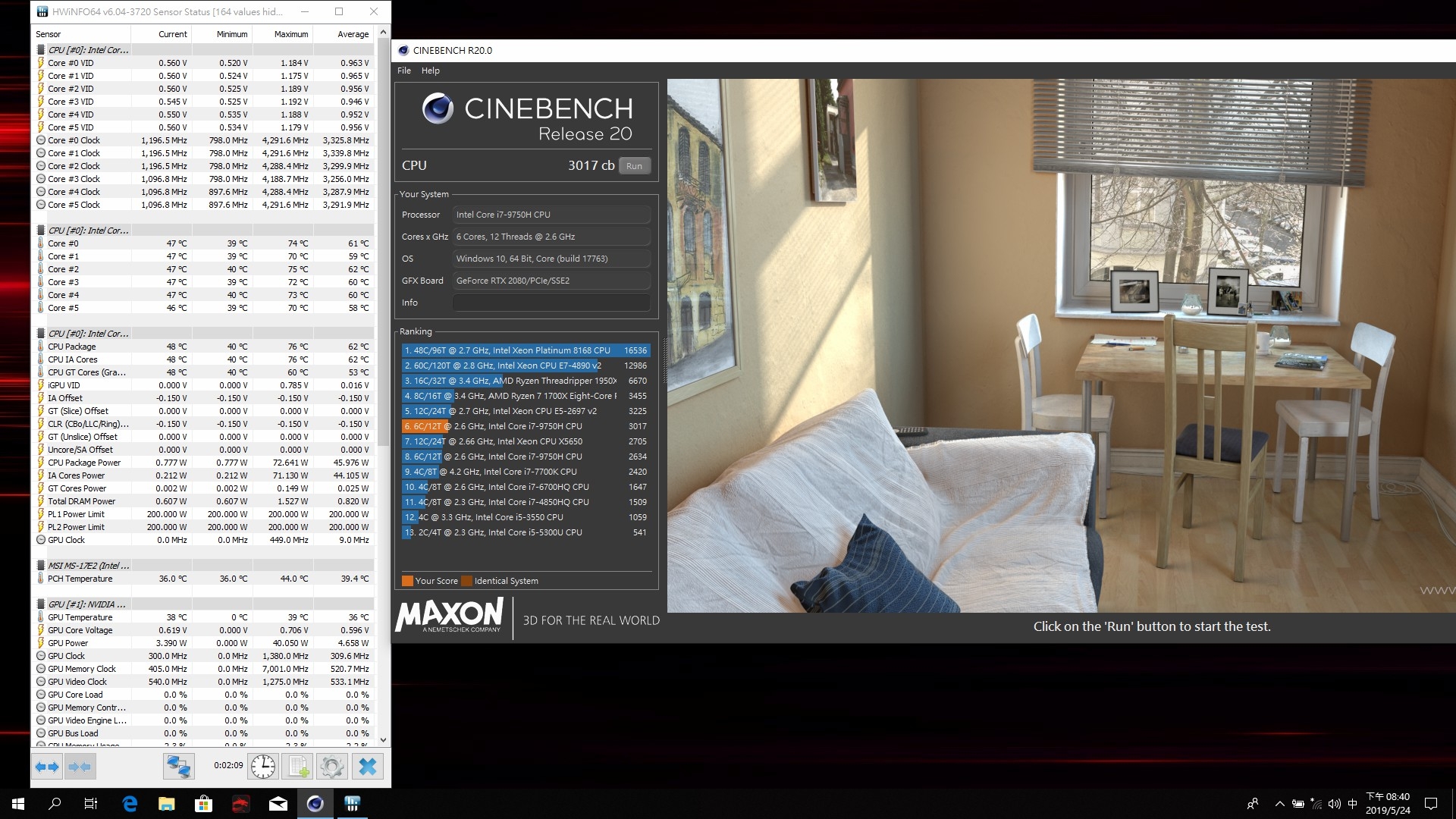The height and width of the screenshot is (819, 1456).
Task: Open File Explorer from the taskbar
Action: coord(167,804)
